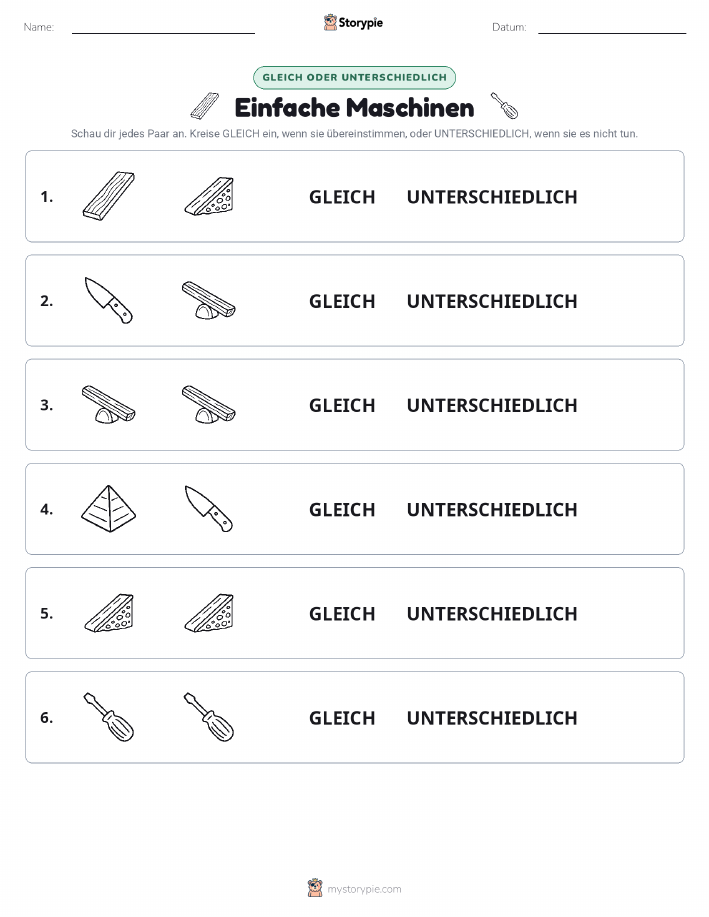The width and height of the screenshot is (709, 917).
Task: Click the lever seesaw icon in row 2
Action: 209,300
